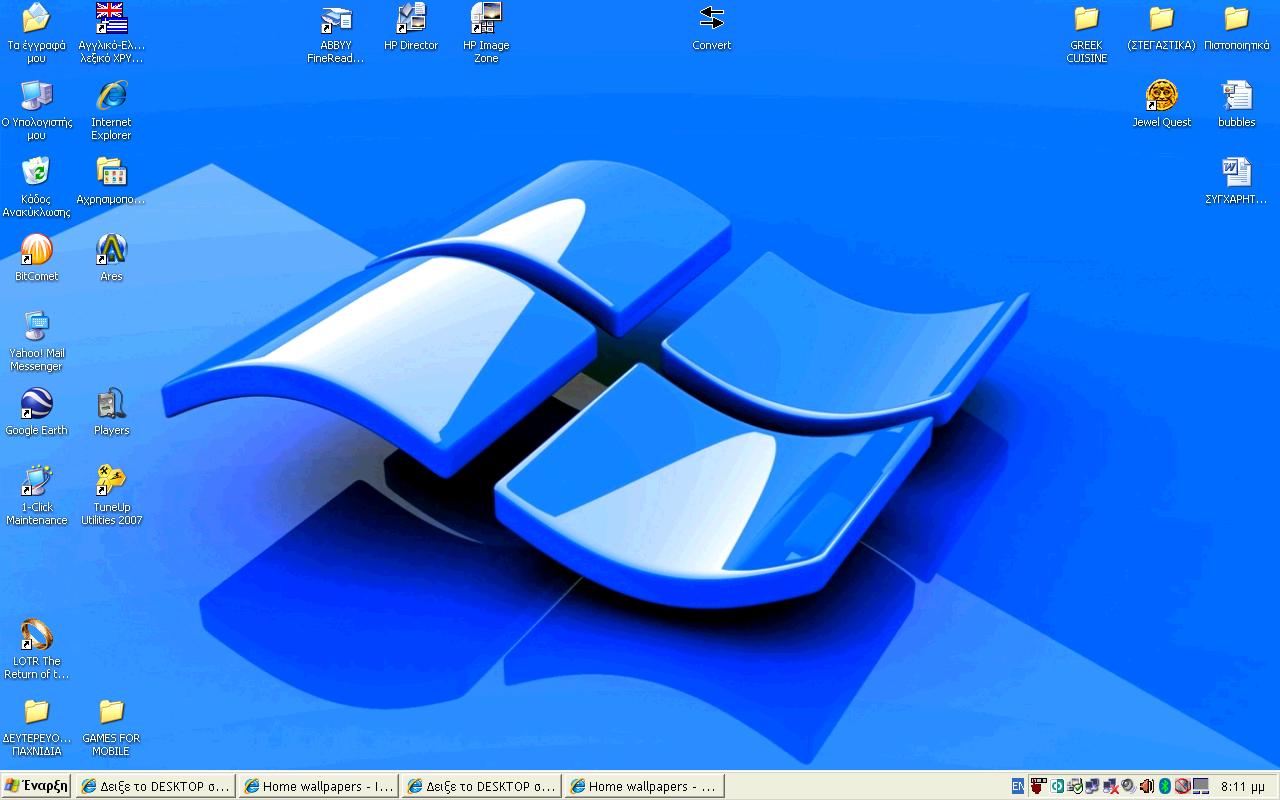Open the bubbles document icon
Screen dimensions: 1280x800
coord(1236,104)
